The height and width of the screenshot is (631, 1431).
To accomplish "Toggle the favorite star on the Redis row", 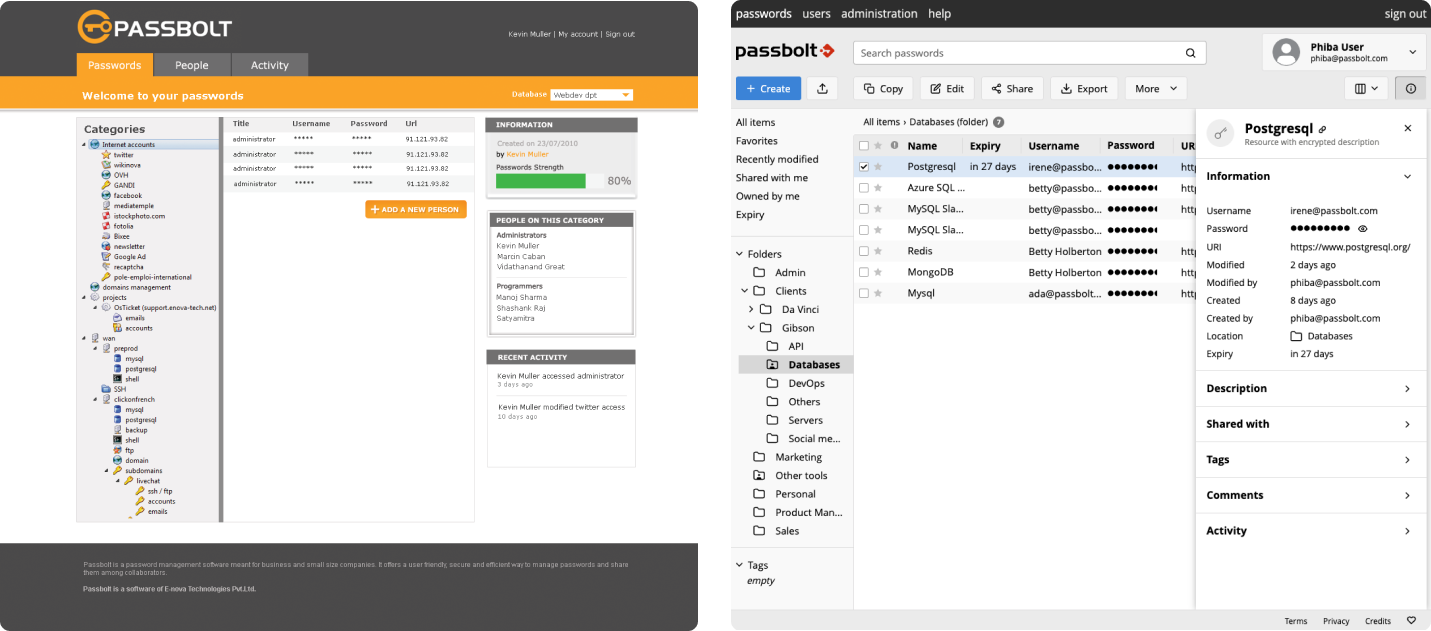I will 879,251.
